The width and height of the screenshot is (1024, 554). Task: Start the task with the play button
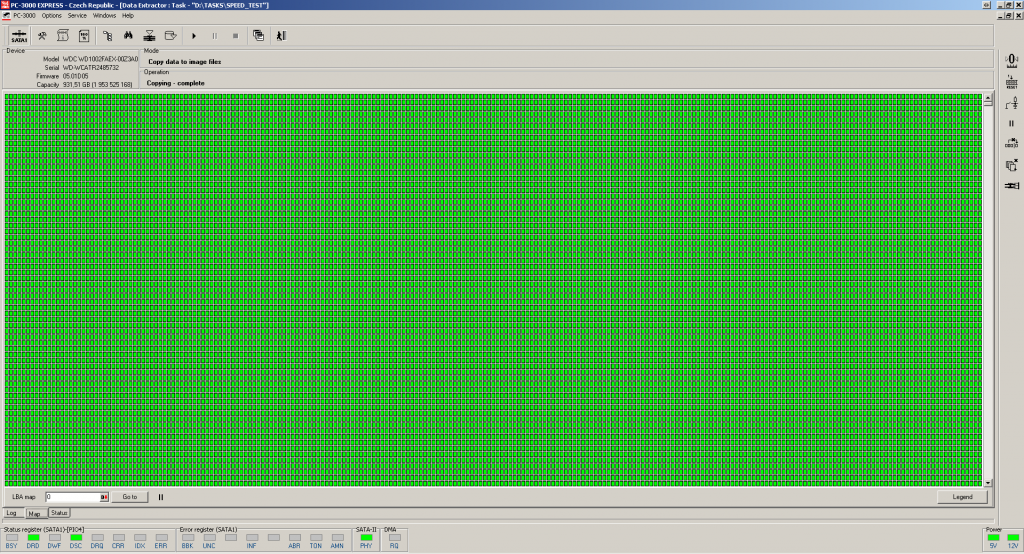[194, 36]
